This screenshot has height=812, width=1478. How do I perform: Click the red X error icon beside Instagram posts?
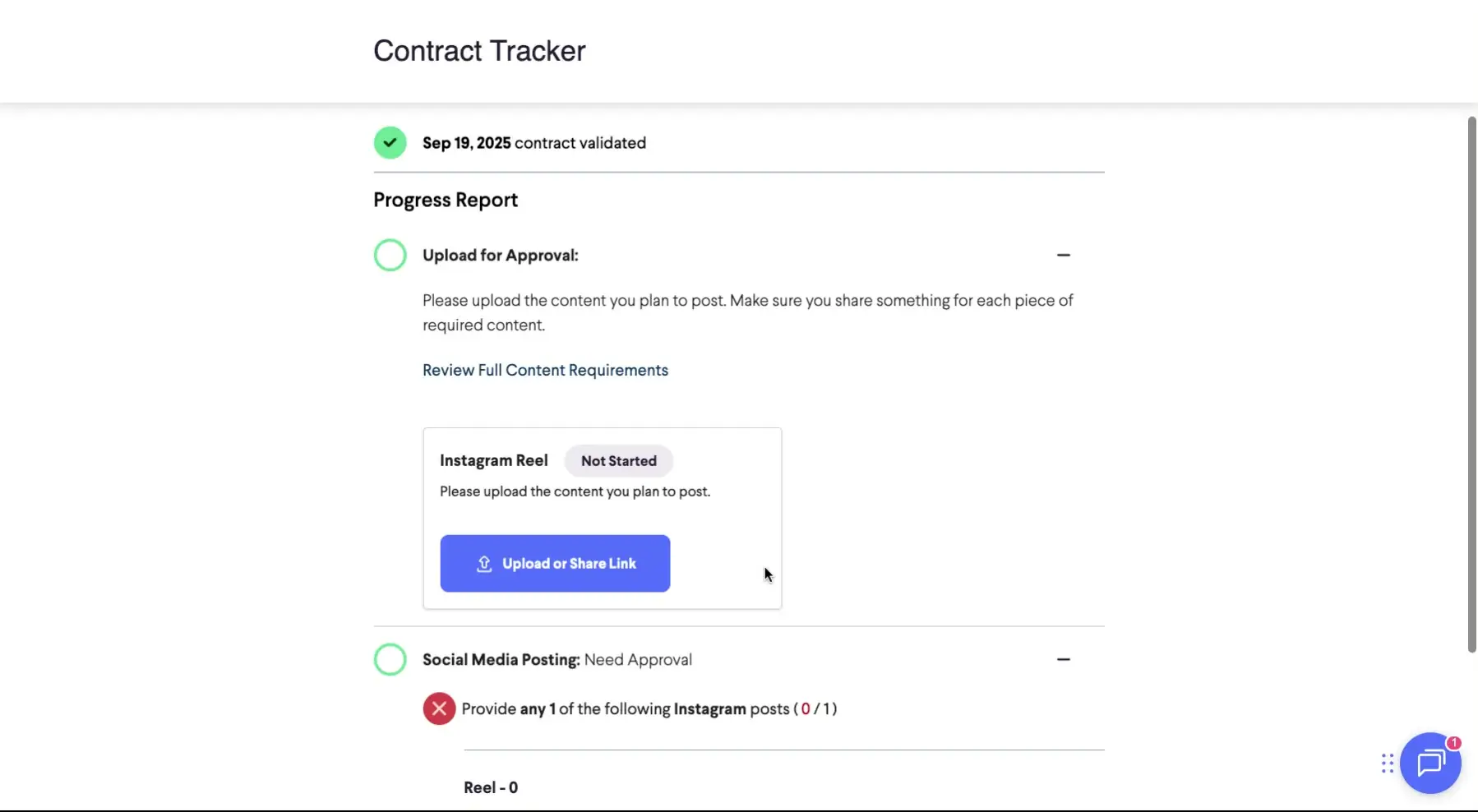[x=438, y=708]
